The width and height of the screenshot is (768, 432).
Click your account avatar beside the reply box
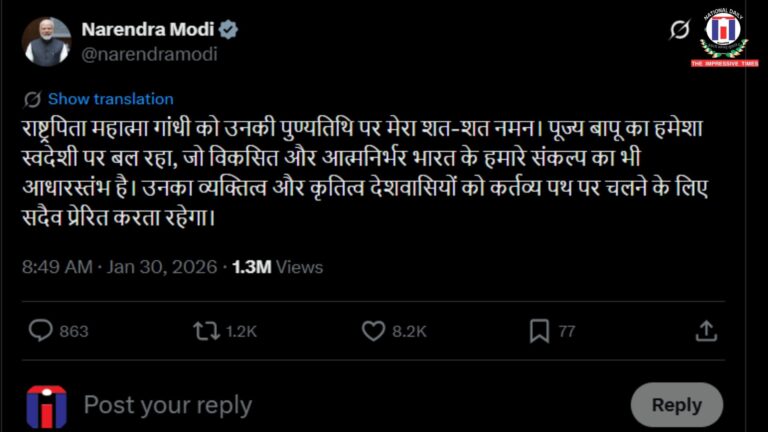(46, 405)
